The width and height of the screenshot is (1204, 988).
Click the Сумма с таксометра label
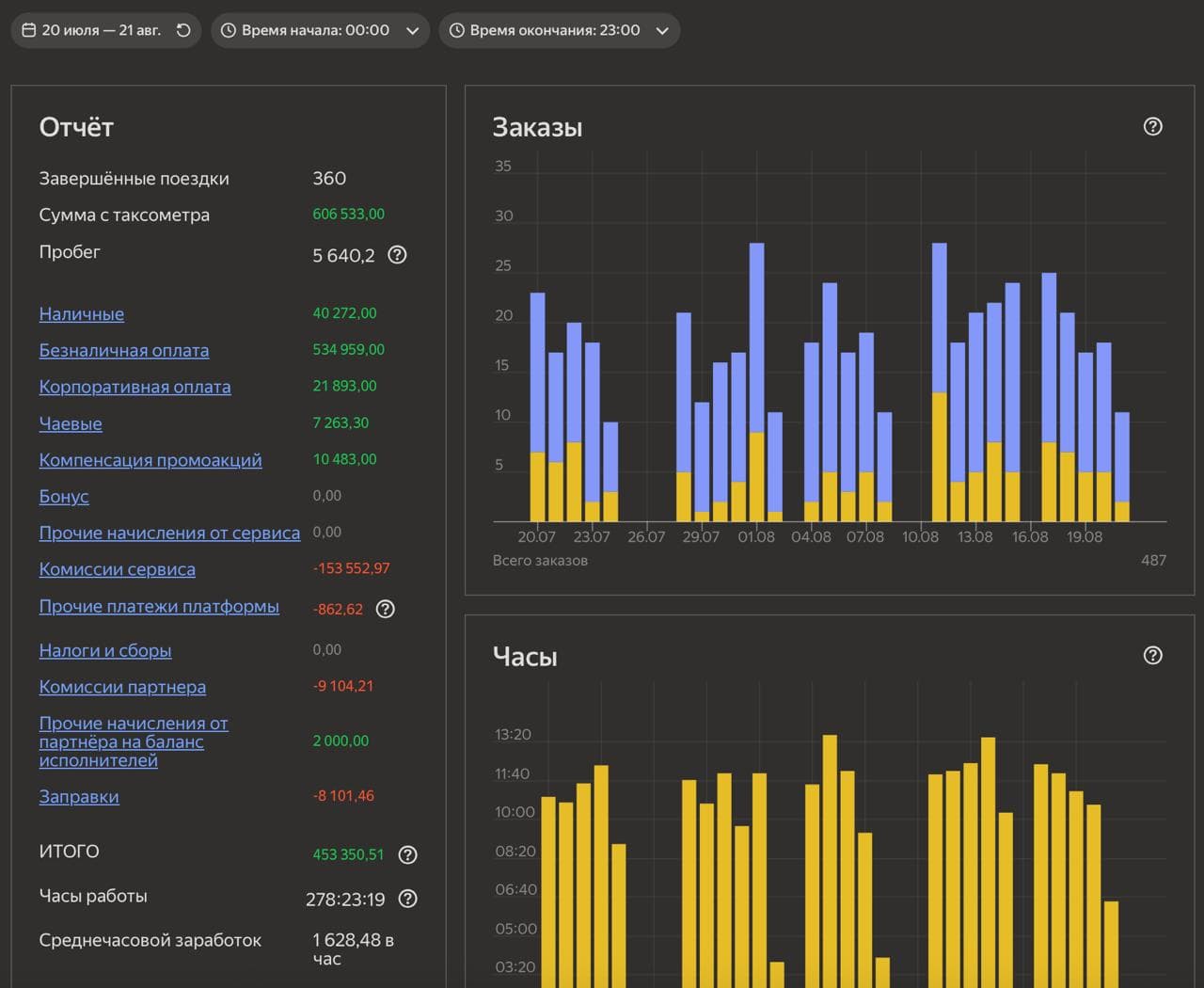tap(124, 215)
